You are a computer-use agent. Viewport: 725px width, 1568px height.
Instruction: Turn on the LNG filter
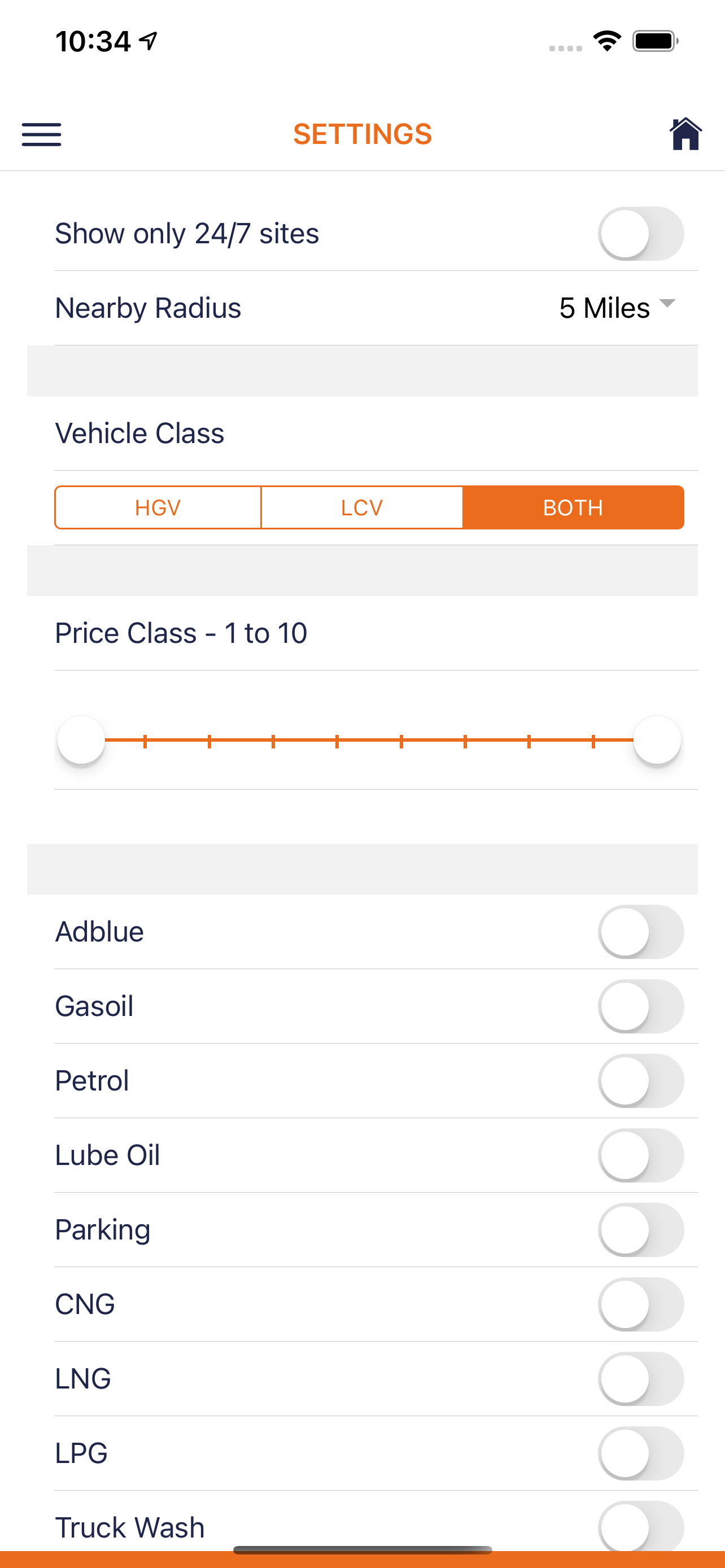(x=640, y=1379)
